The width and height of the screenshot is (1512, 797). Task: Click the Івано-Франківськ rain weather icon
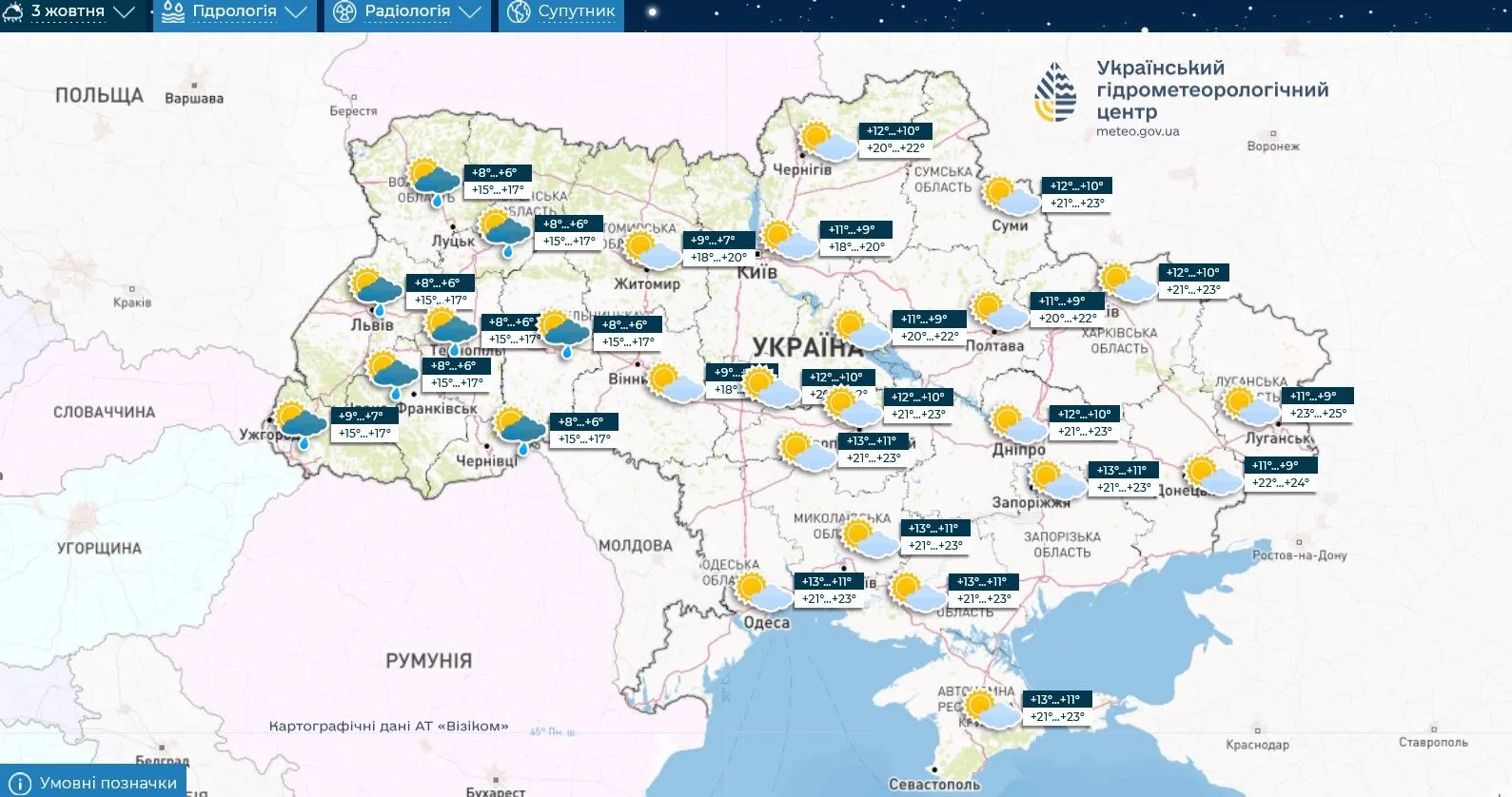coord(393,375)
